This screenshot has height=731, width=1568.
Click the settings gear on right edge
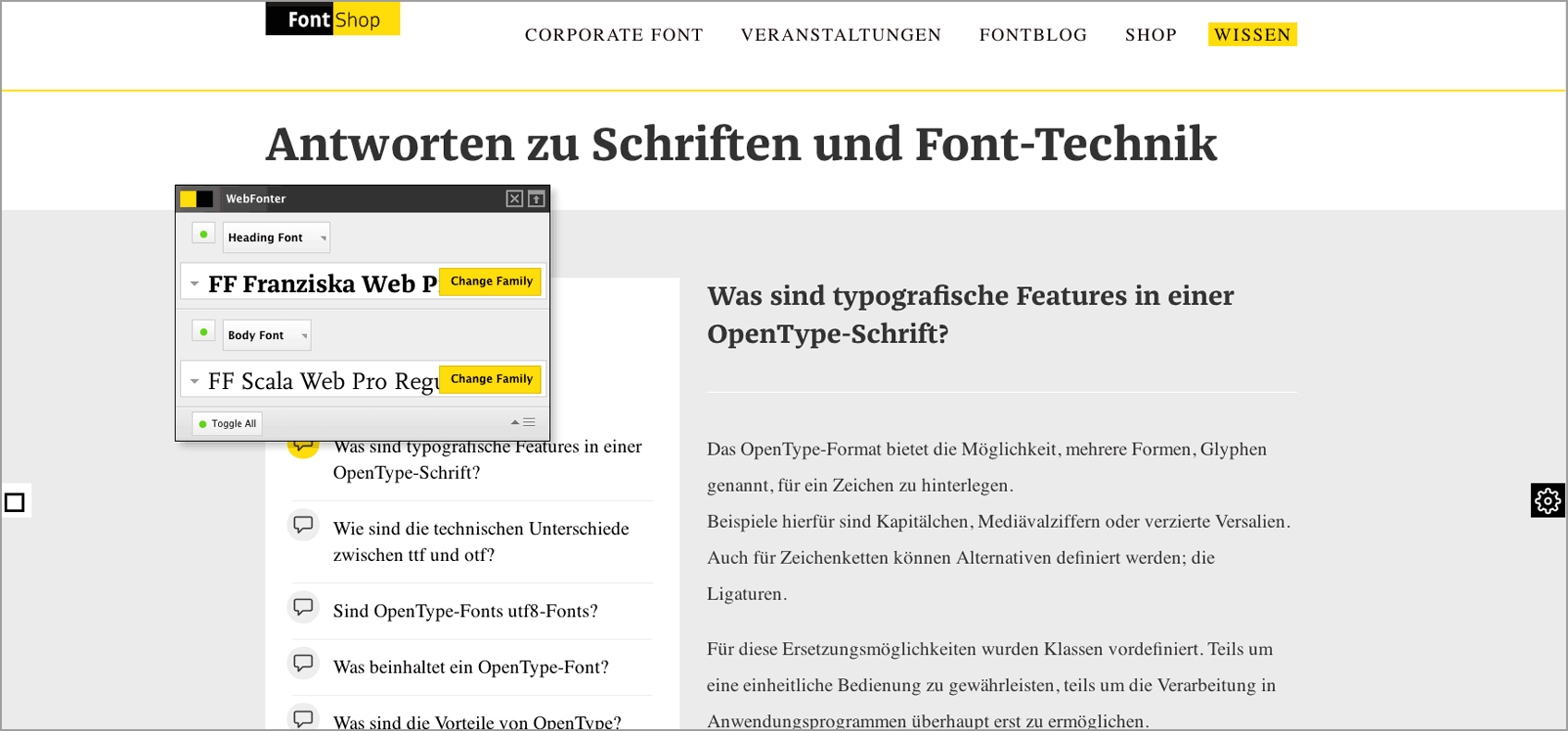click(x=1548, y=501)
